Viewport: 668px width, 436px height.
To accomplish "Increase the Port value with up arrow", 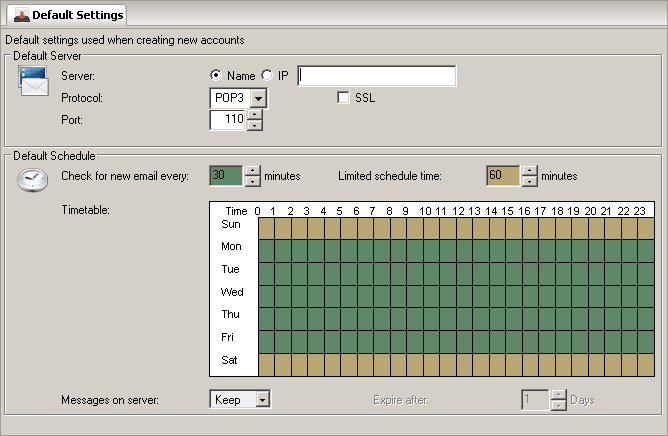I will tap(254, 114).
